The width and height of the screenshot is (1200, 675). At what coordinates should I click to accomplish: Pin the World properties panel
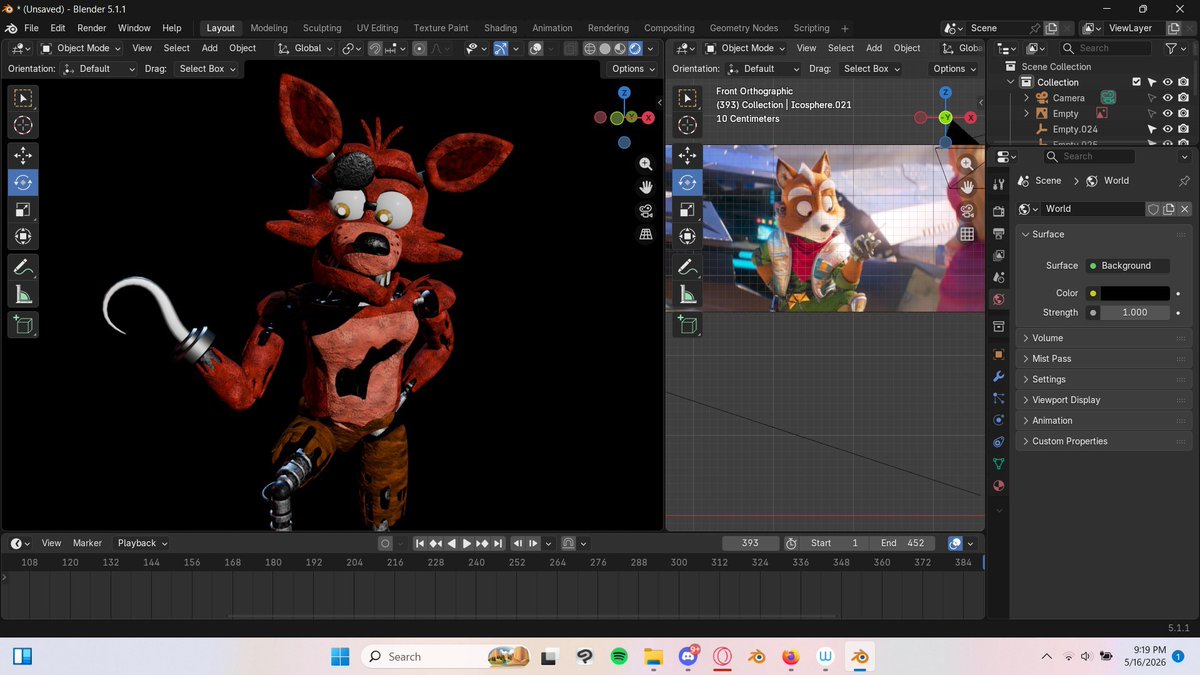click(x=1184, y=181)
